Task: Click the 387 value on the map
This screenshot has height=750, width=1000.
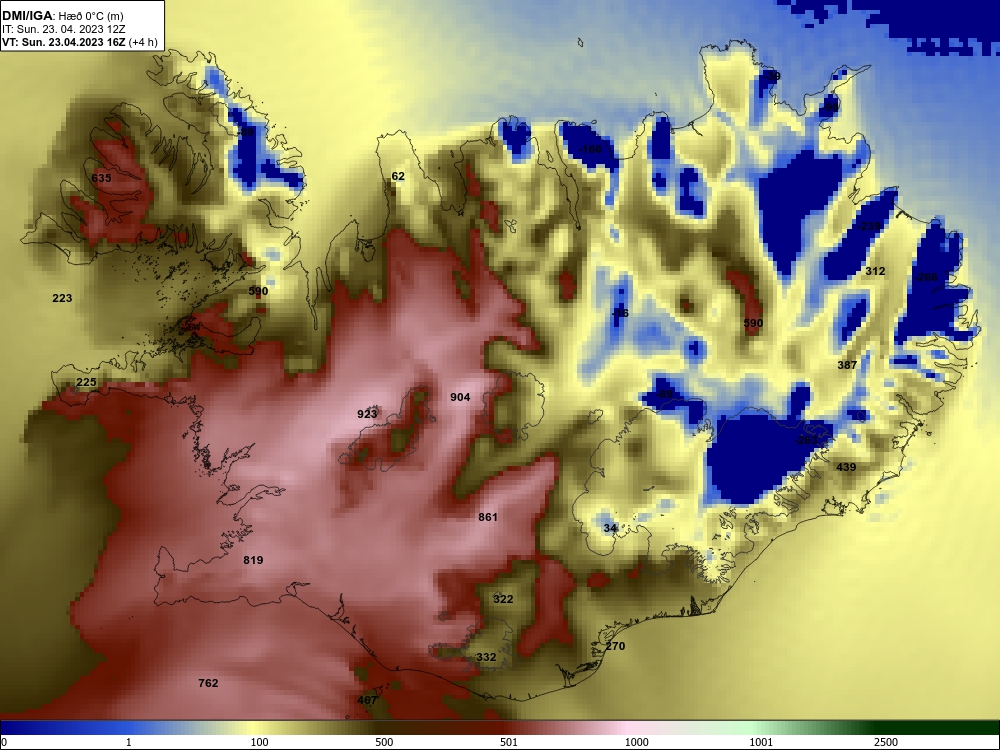Action: 847,365
